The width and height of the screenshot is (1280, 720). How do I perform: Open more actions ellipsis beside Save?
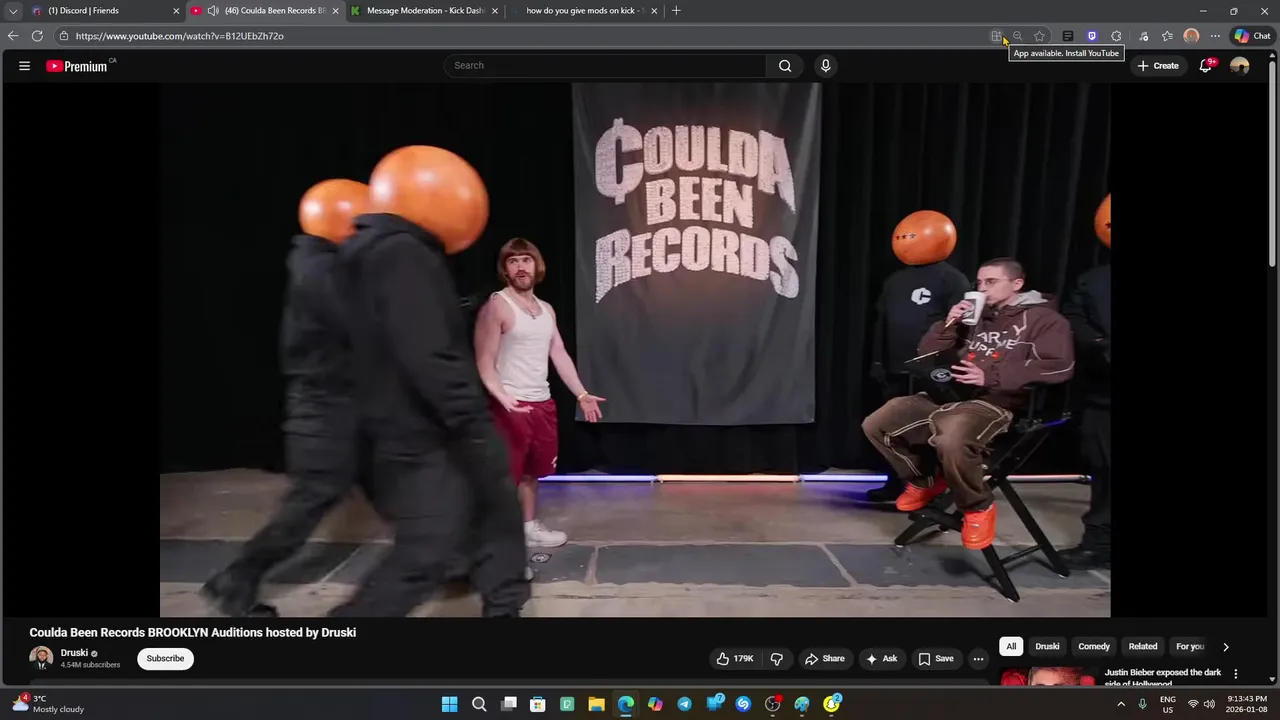tap(978, 659)
